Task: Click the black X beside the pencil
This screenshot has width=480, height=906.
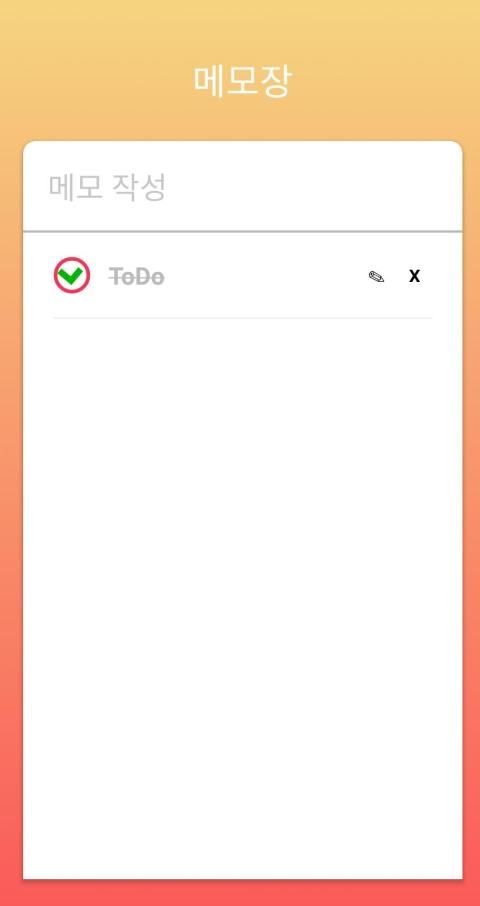Action: [x=414, y=277]
